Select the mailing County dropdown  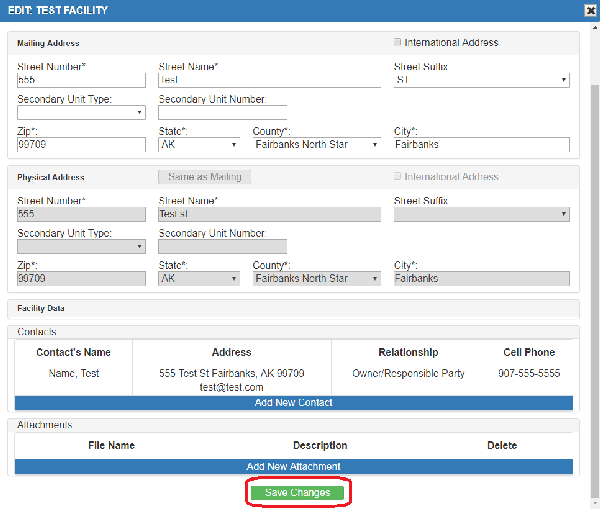pyautogui.click(x=316, y=145)
